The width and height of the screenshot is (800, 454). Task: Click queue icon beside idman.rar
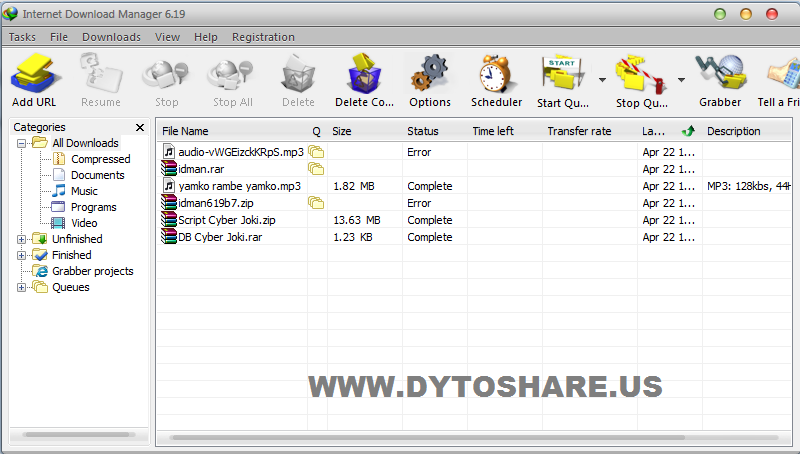coord(316,169)
